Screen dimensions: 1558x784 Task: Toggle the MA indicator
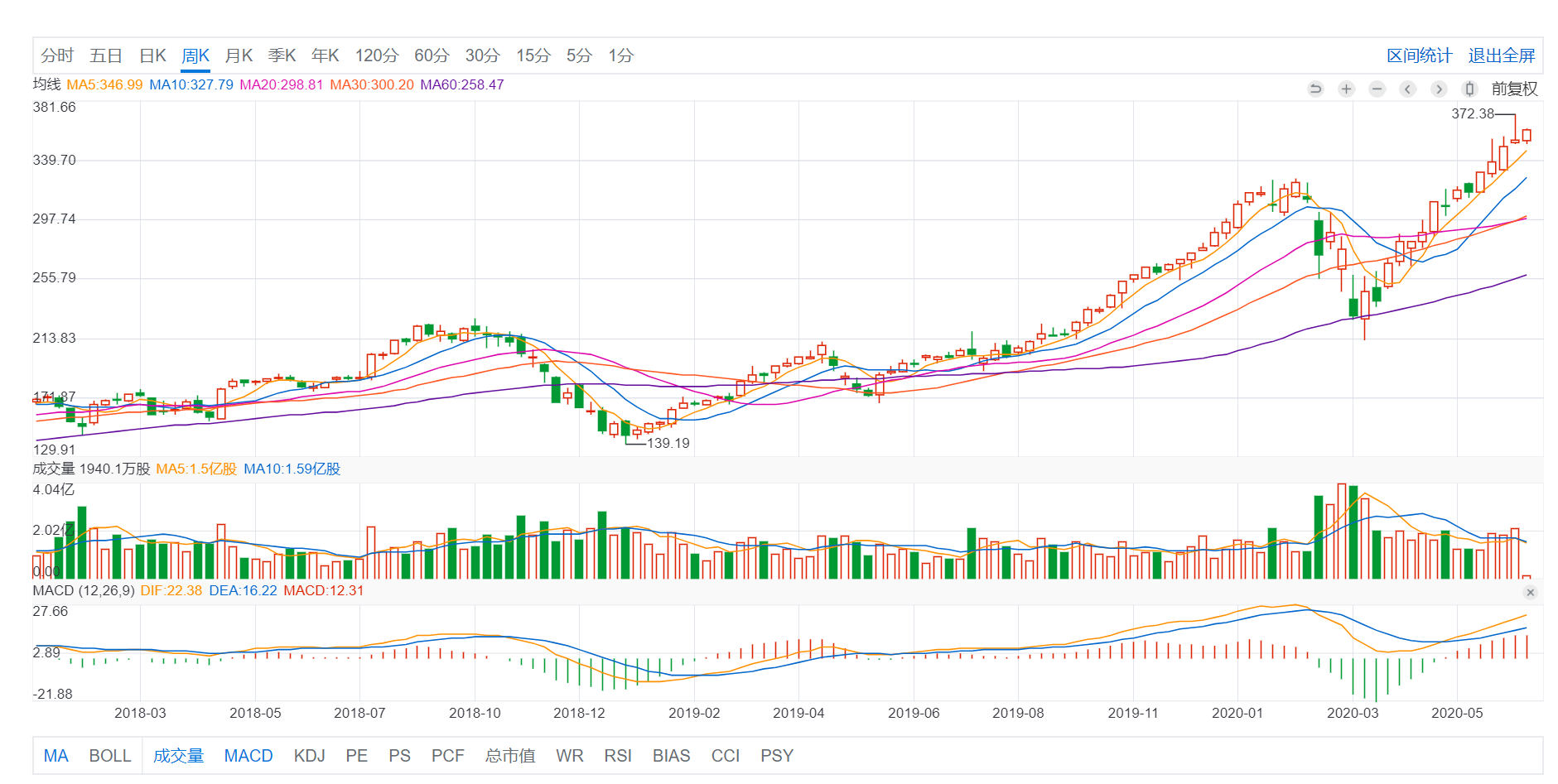[x=55, y=756]
